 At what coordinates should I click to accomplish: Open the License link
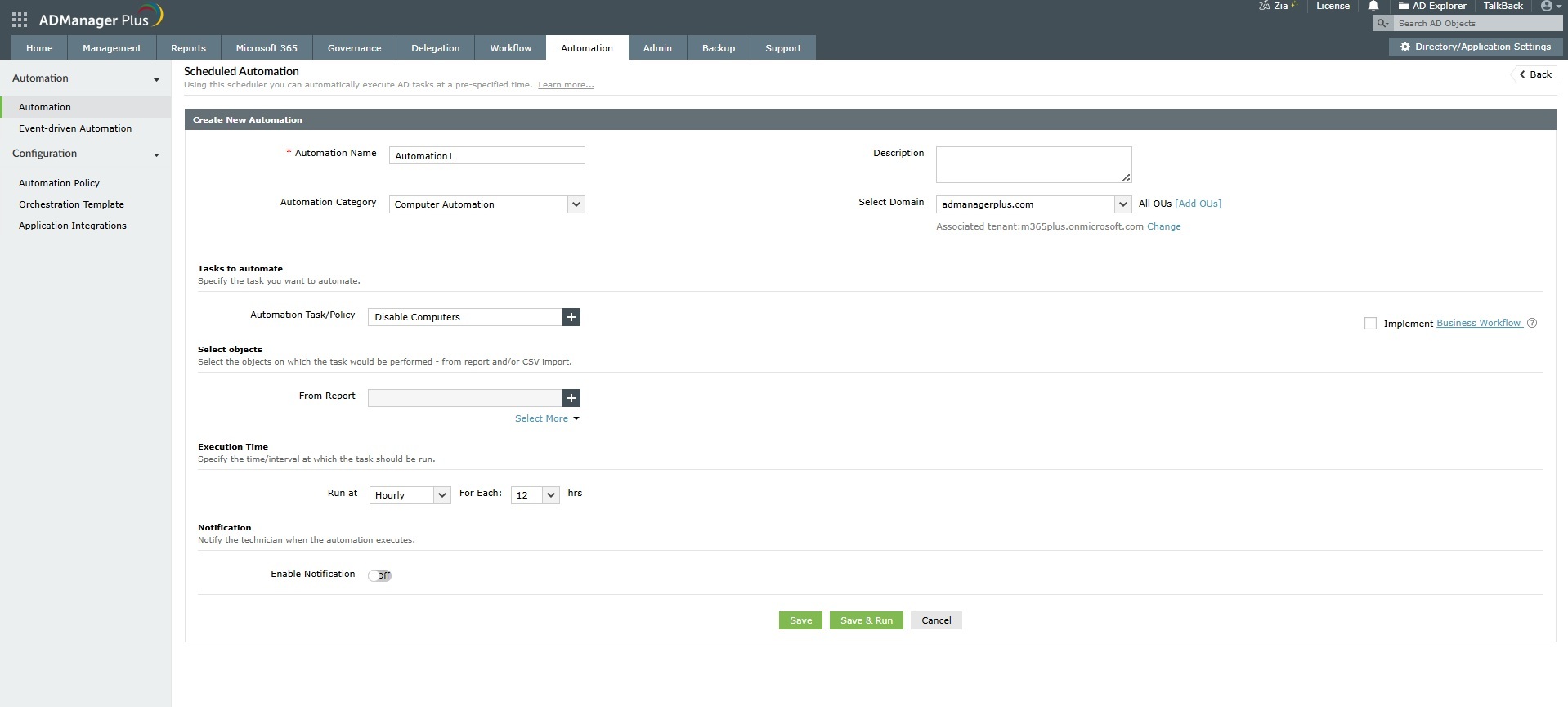click(1333, 6)
